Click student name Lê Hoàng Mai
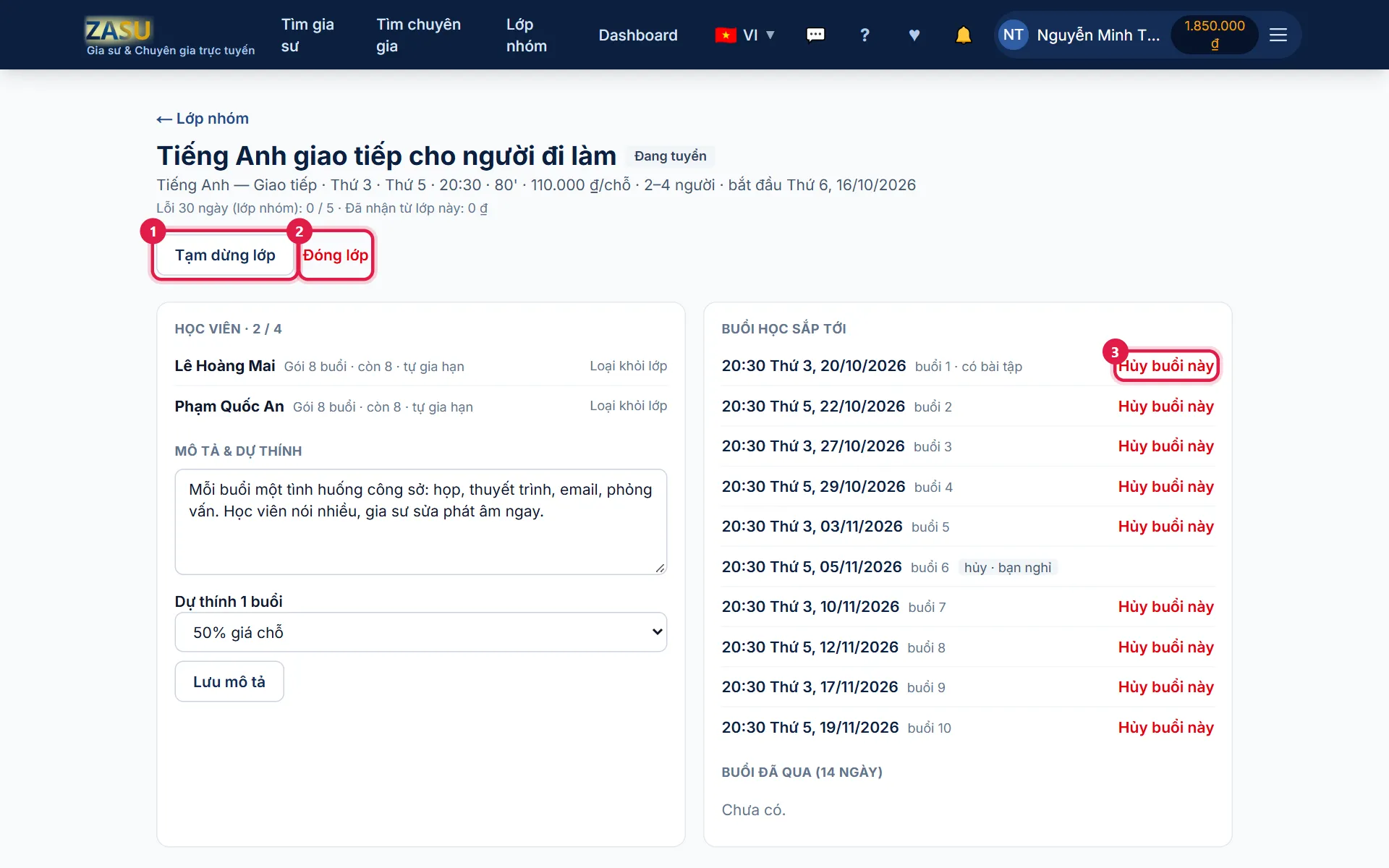The height and width of the screenshot is (868, 1389). tap(225, 366)
